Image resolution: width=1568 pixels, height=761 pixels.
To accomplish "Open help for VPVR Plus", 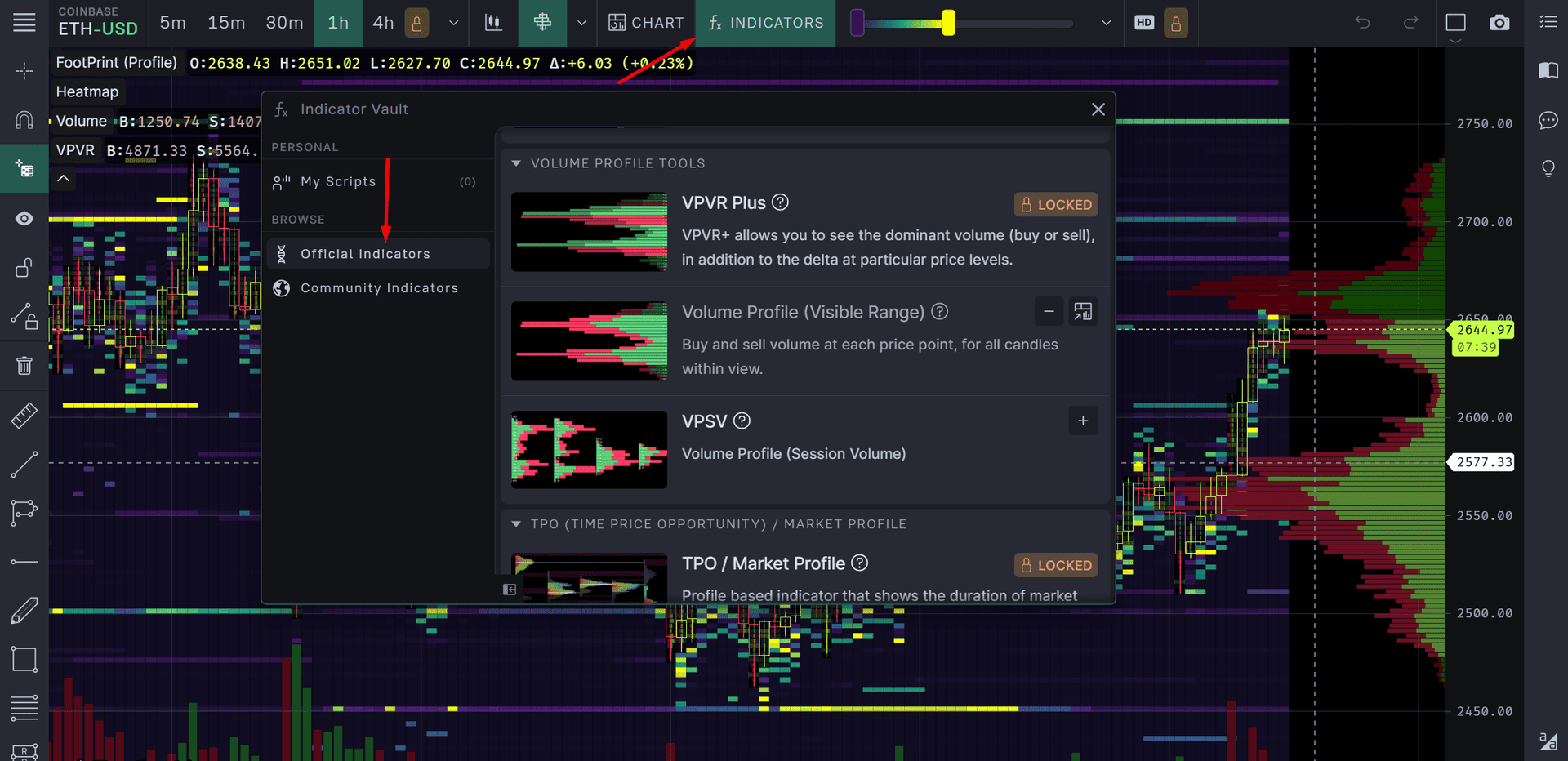I will [780, 202].
